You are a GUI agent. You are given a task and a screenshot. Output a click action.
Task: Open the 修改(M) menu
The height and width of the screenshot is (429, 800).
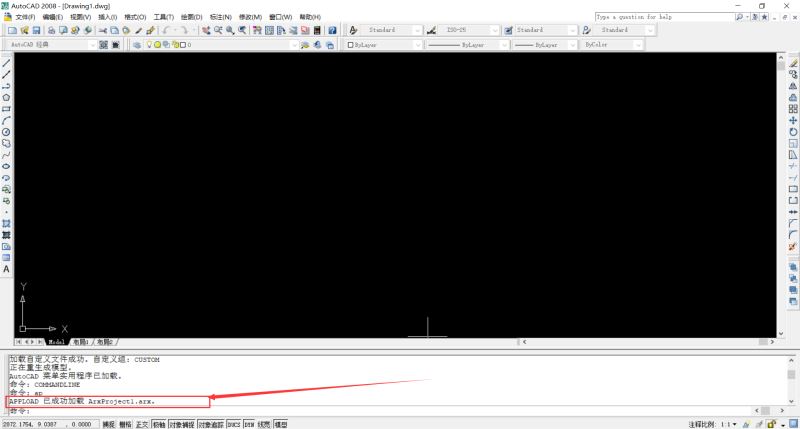point(250,17)
